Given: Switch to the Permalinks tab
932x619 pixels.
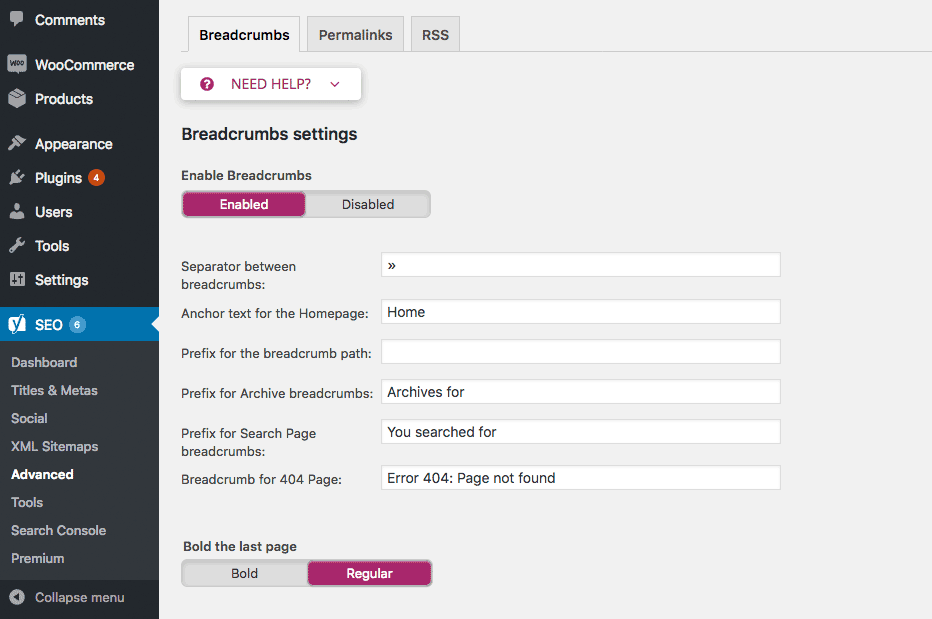Looking at the screenshot, I should click(355, 34).
